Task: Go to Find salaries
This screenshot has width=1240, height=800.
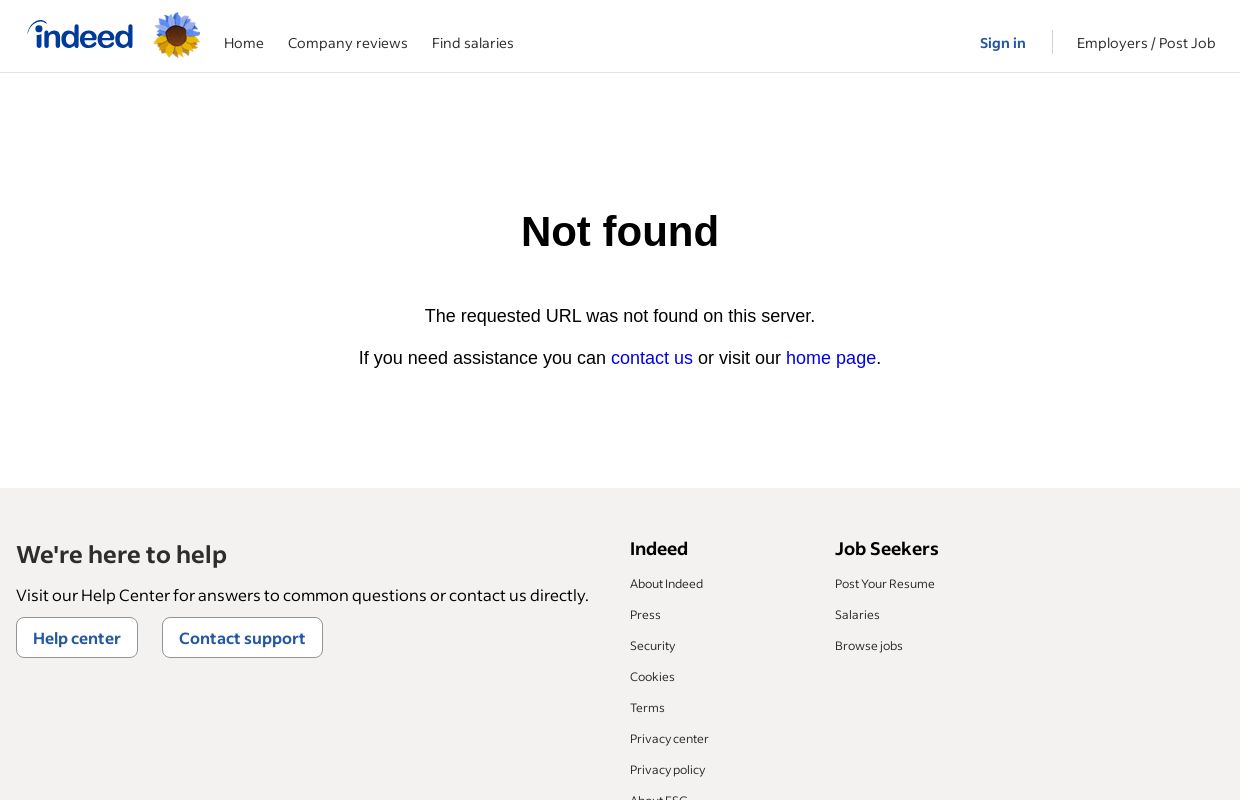Action: (x=473, y=43)
